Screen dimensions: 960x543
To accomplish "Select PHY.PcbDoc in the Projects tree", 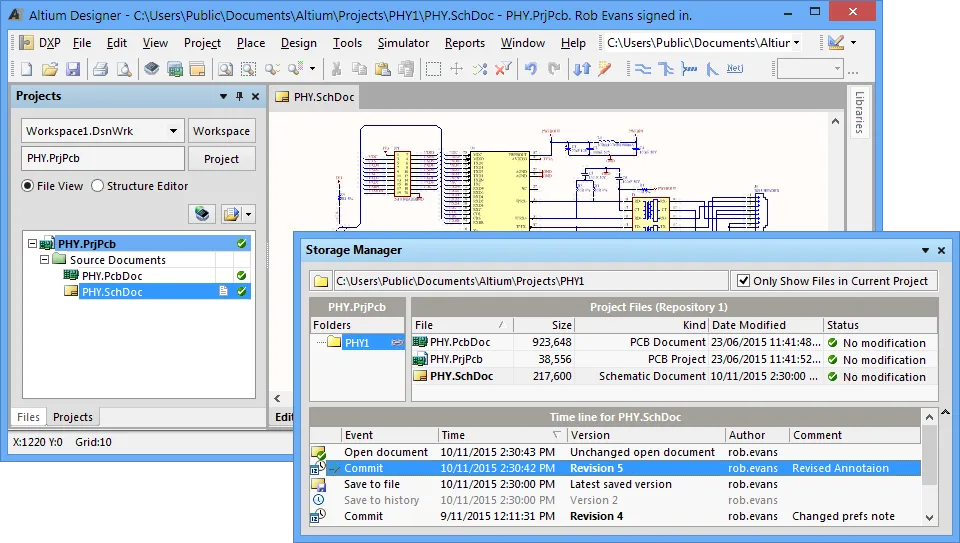I will [112, 276].
